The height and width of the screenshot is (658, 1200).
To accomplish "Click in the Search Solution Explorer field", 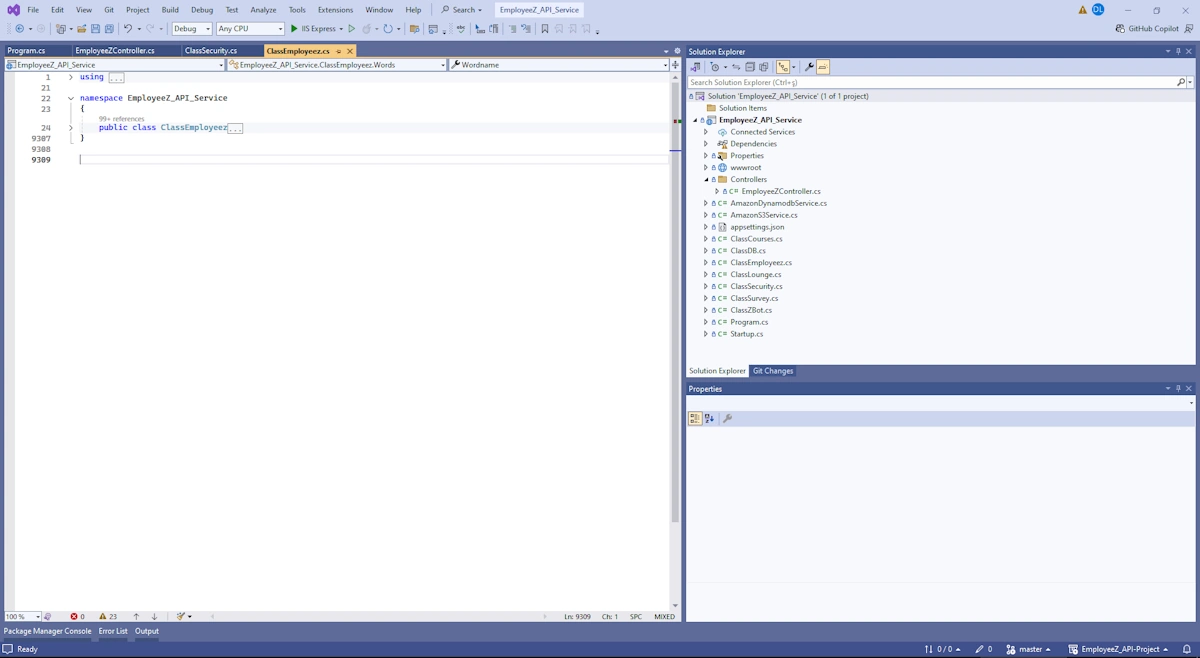I will coord(930,82).
